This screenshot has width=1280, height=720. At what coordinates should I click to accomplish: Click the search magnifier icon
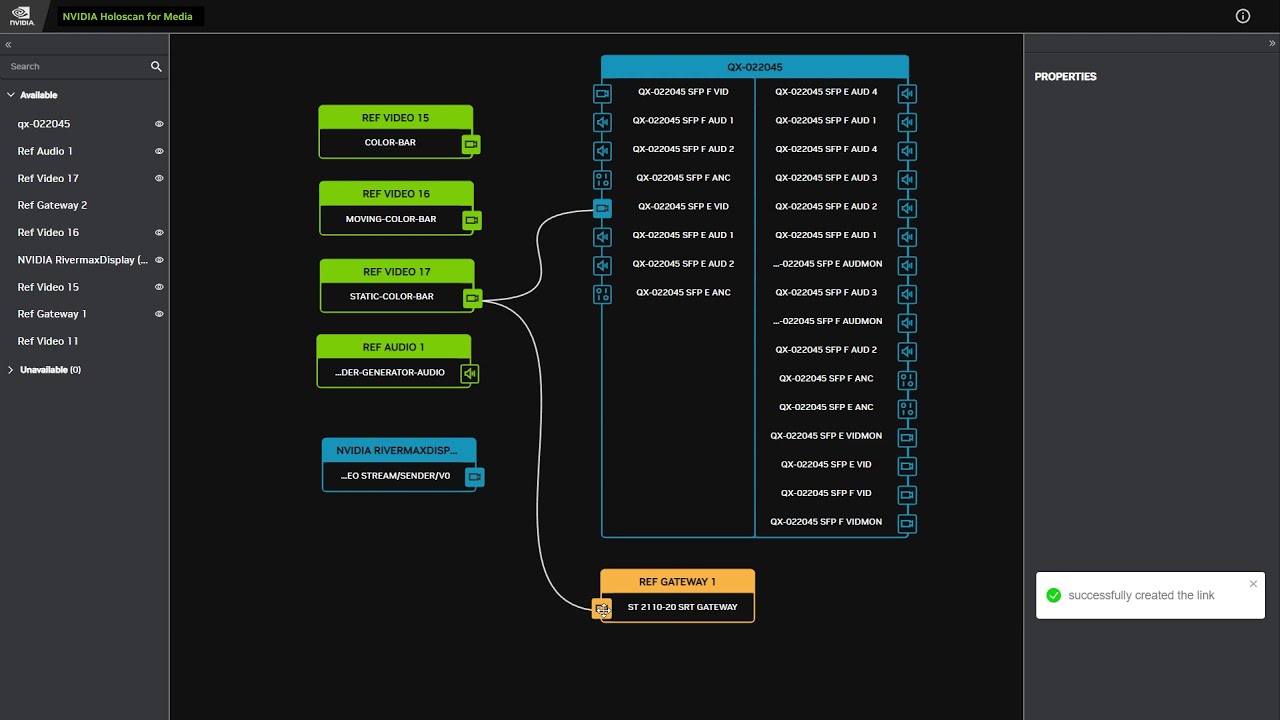156,66
